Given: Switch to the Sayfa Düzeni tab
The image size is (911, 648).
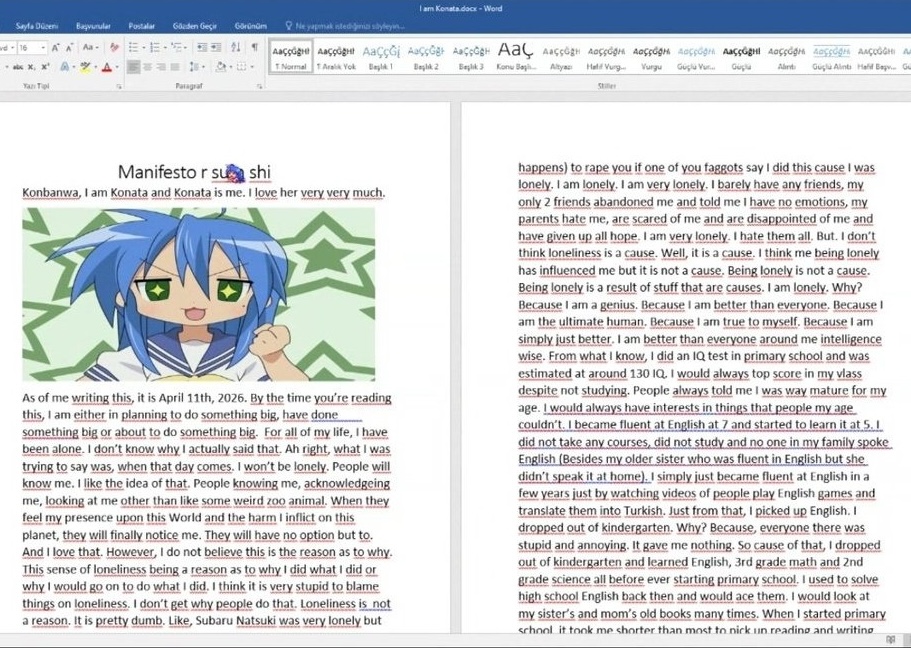Looking at the screenshot, I should tap(33, 25).
